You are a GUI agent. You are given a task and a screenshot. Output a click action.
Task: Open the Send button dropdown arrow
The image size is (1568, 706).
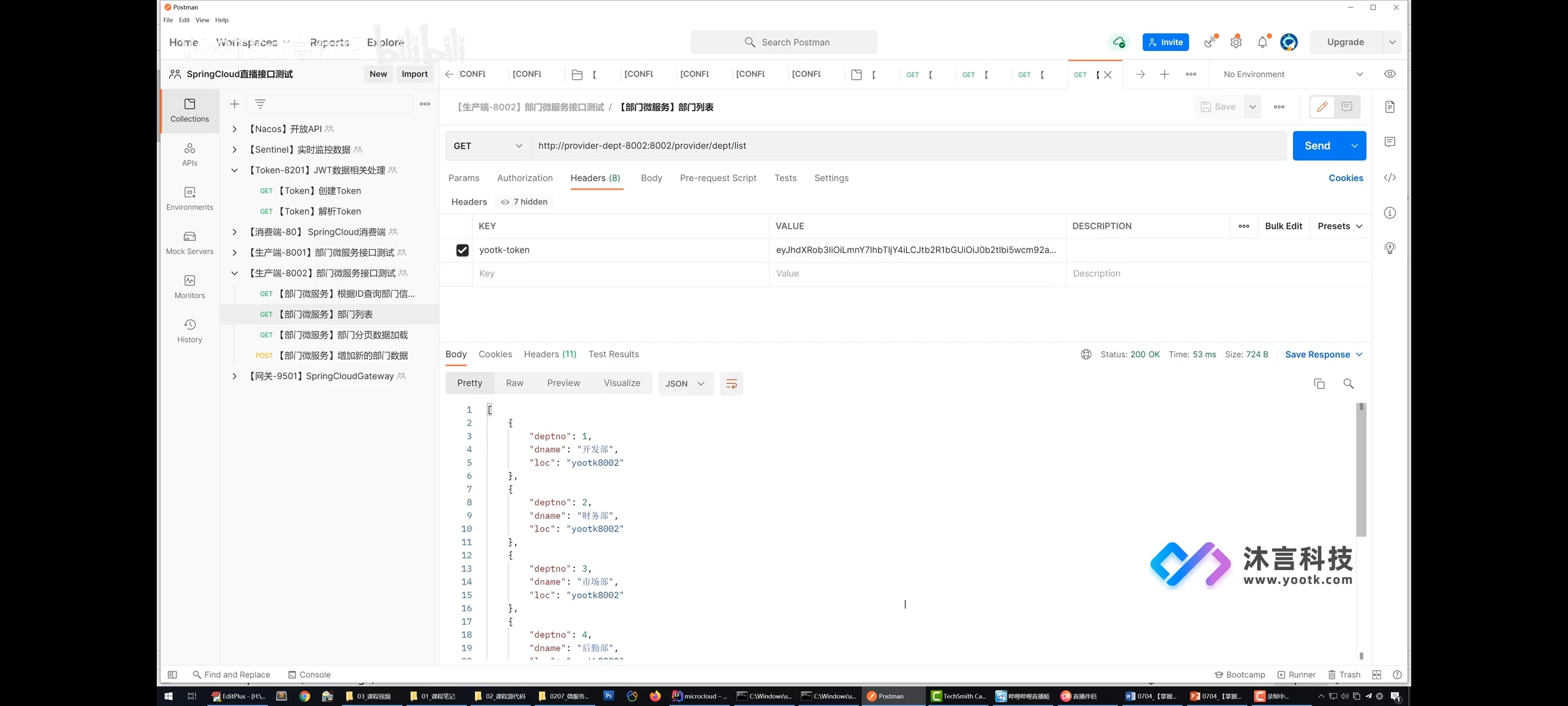click(1354, 146)
